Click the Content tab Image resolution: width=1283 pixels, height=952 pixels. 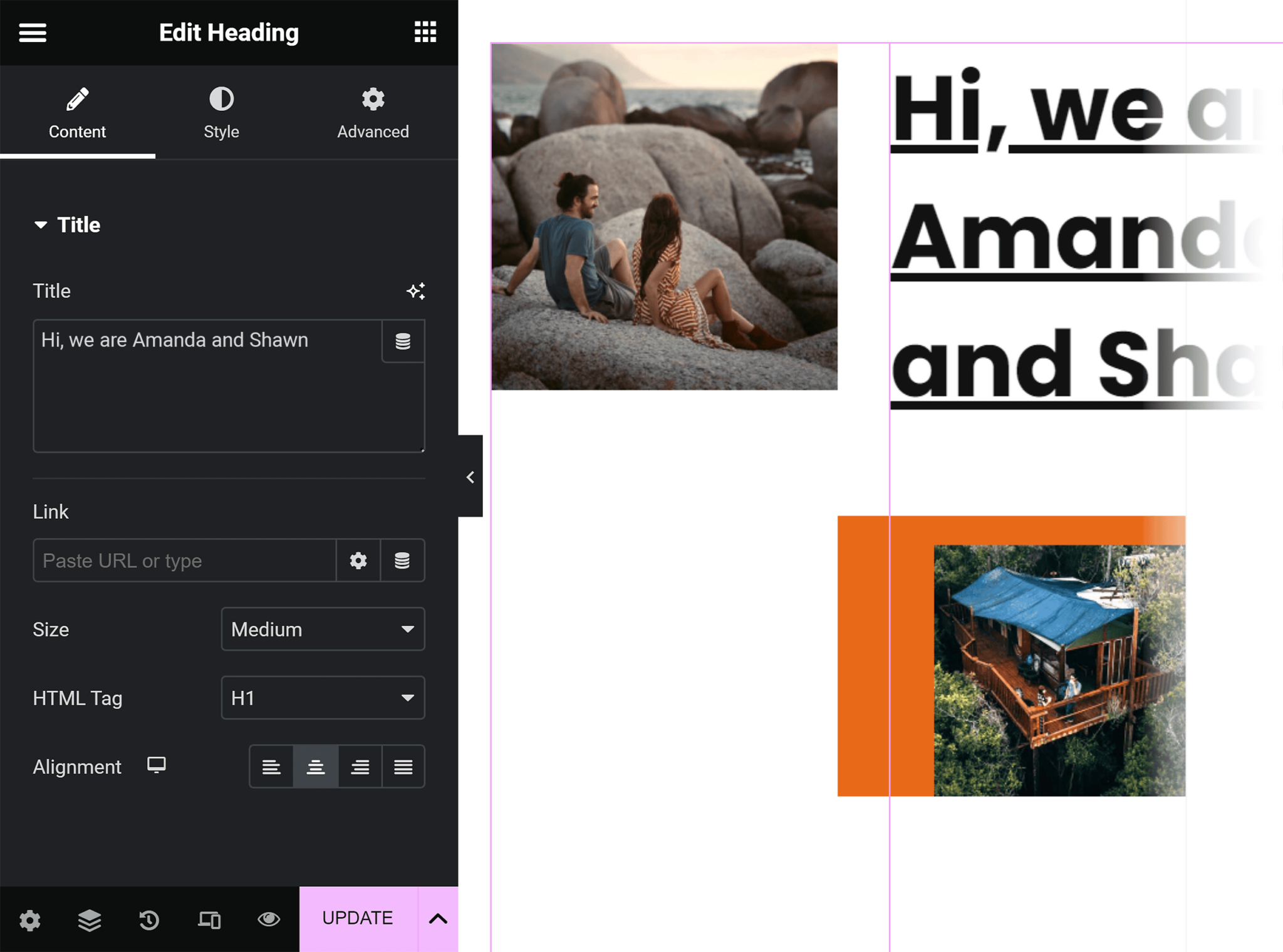(77, 113)
